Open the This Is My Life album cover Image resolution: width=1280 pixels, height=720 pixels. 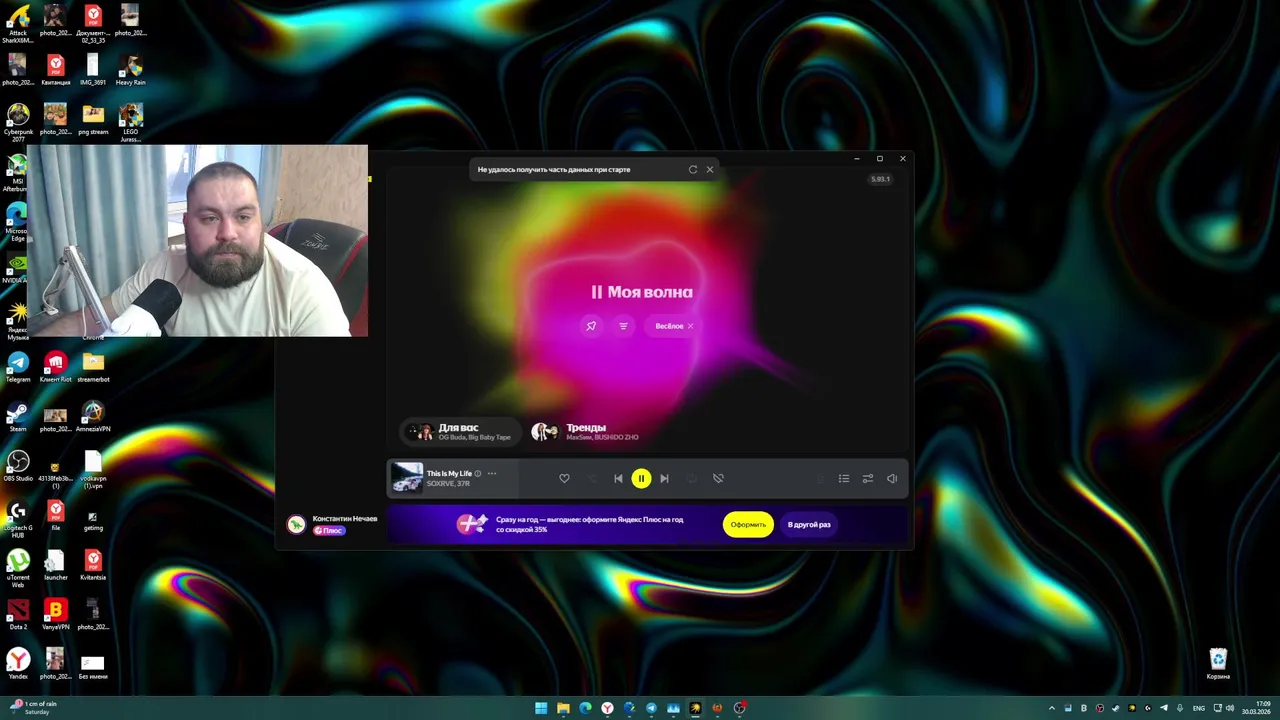pyautogui.click(x=407, y=478)
